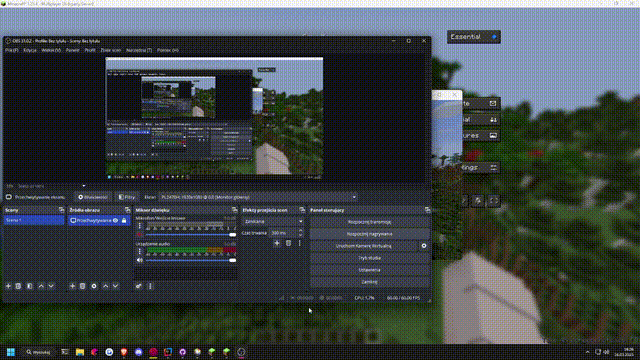Open Ustawienia settings button
640x360 pixels.
click(x=369, y=270)
